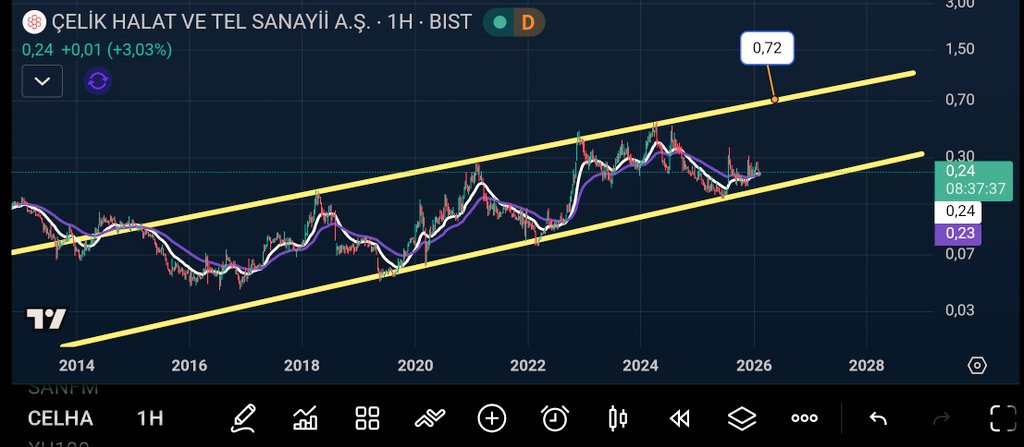Change chart type with the candlestick icon
Screen dimensions: 1024x447
click(x=617, y=418)
